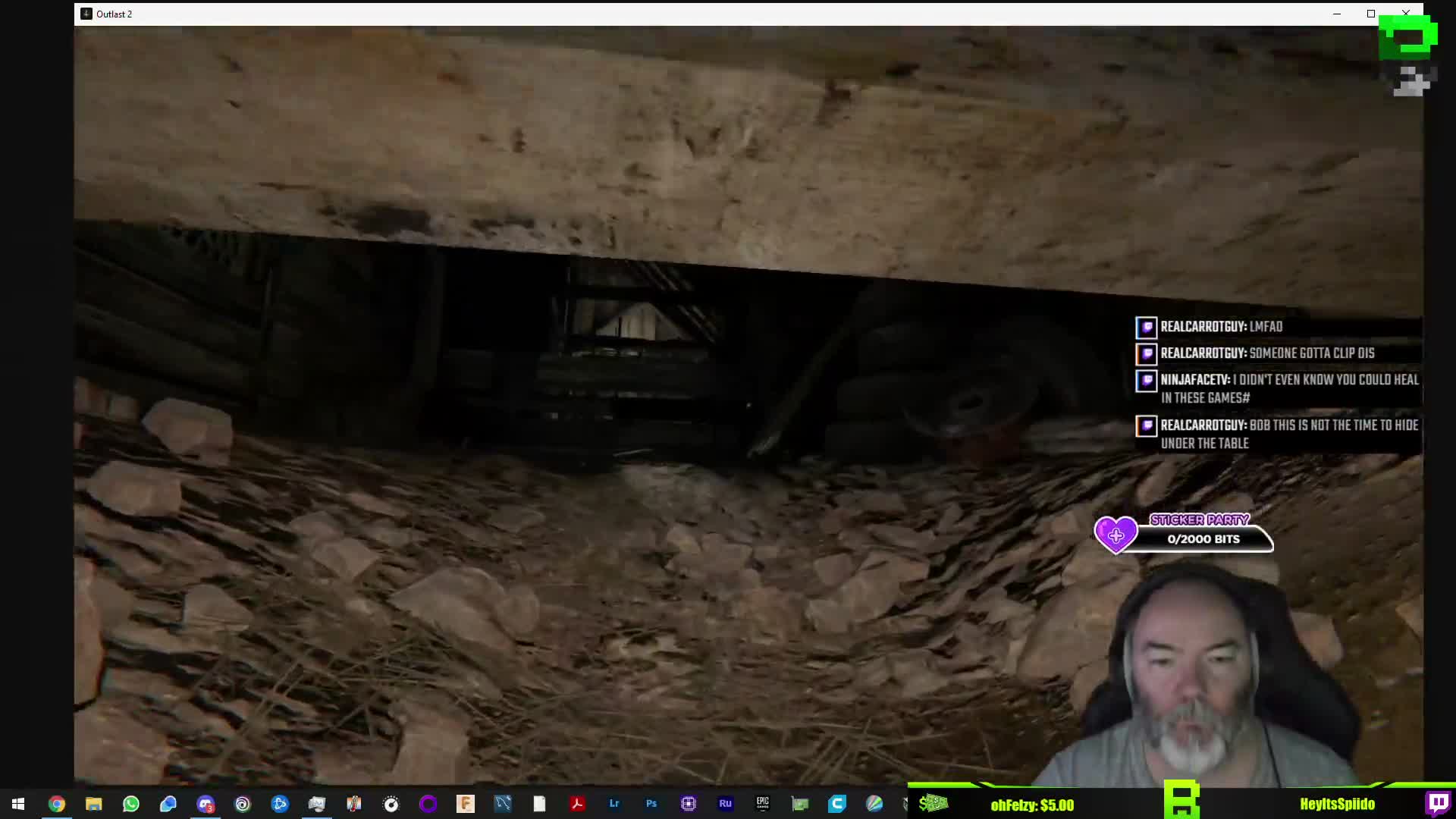Open File Explorer from the taskbar
This screenshot has width=1456, height=819.
coord(93,804)
